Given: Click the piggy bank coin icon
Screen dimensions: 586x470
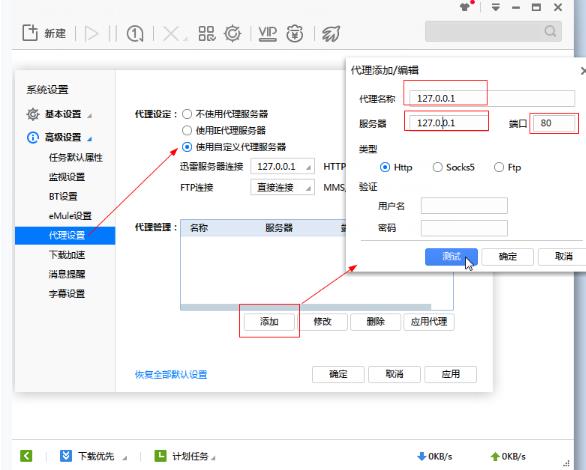Looking at the screenshot, I should coord(294,34).
